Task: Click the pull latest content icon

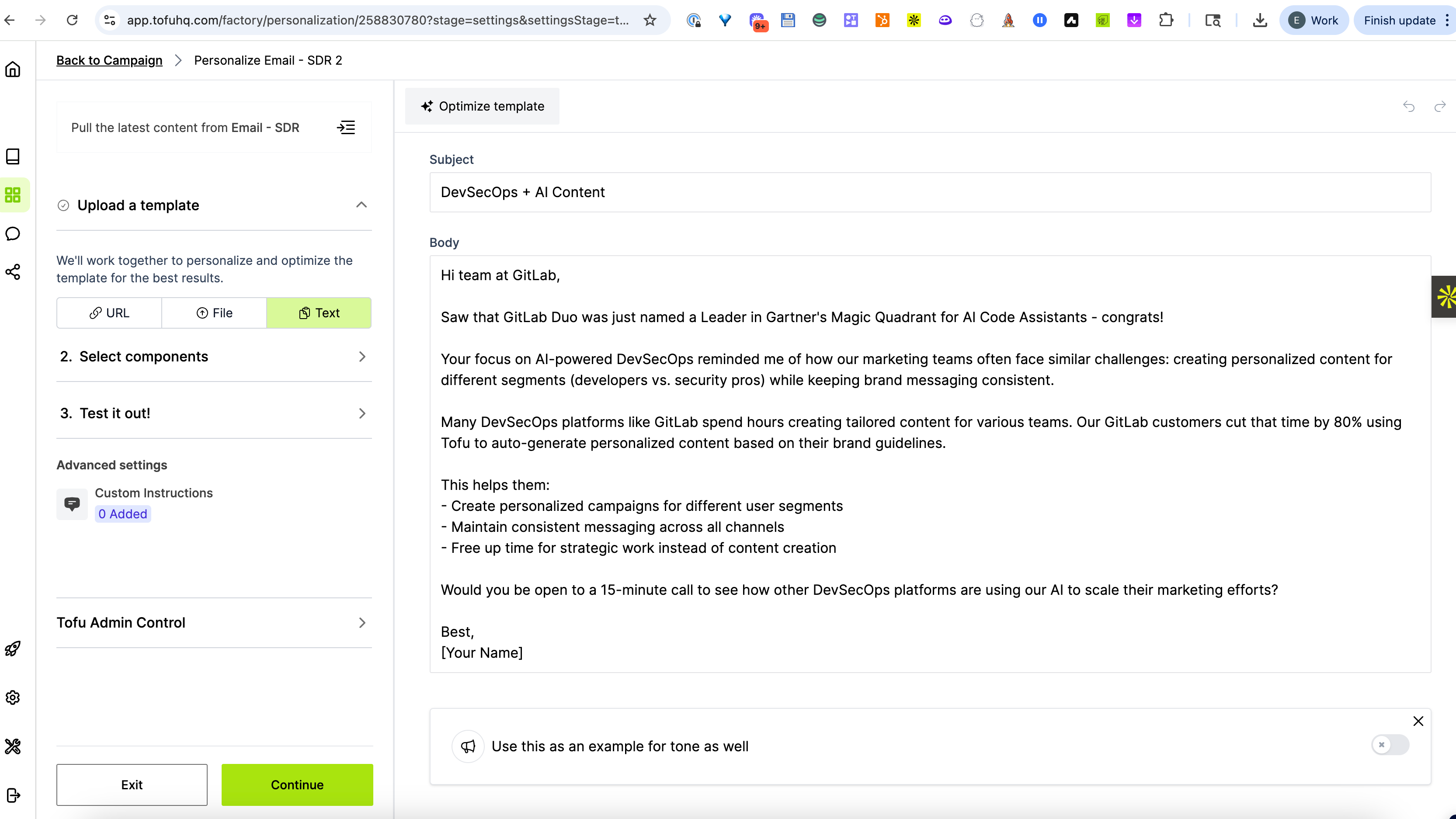Action: tap(346, 128)
